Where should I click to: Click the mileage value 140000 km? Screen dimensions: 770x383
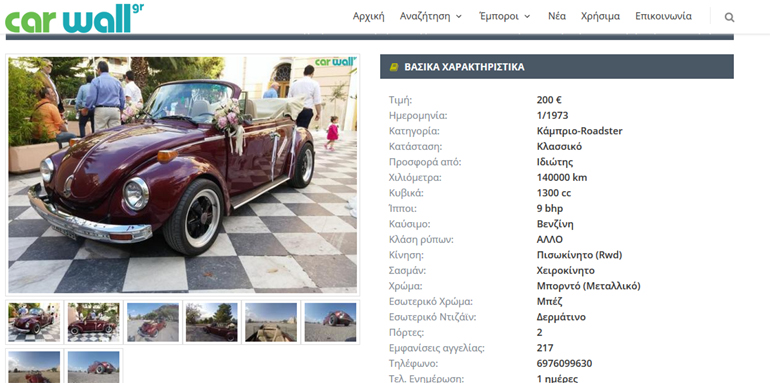tap(562, 178)
